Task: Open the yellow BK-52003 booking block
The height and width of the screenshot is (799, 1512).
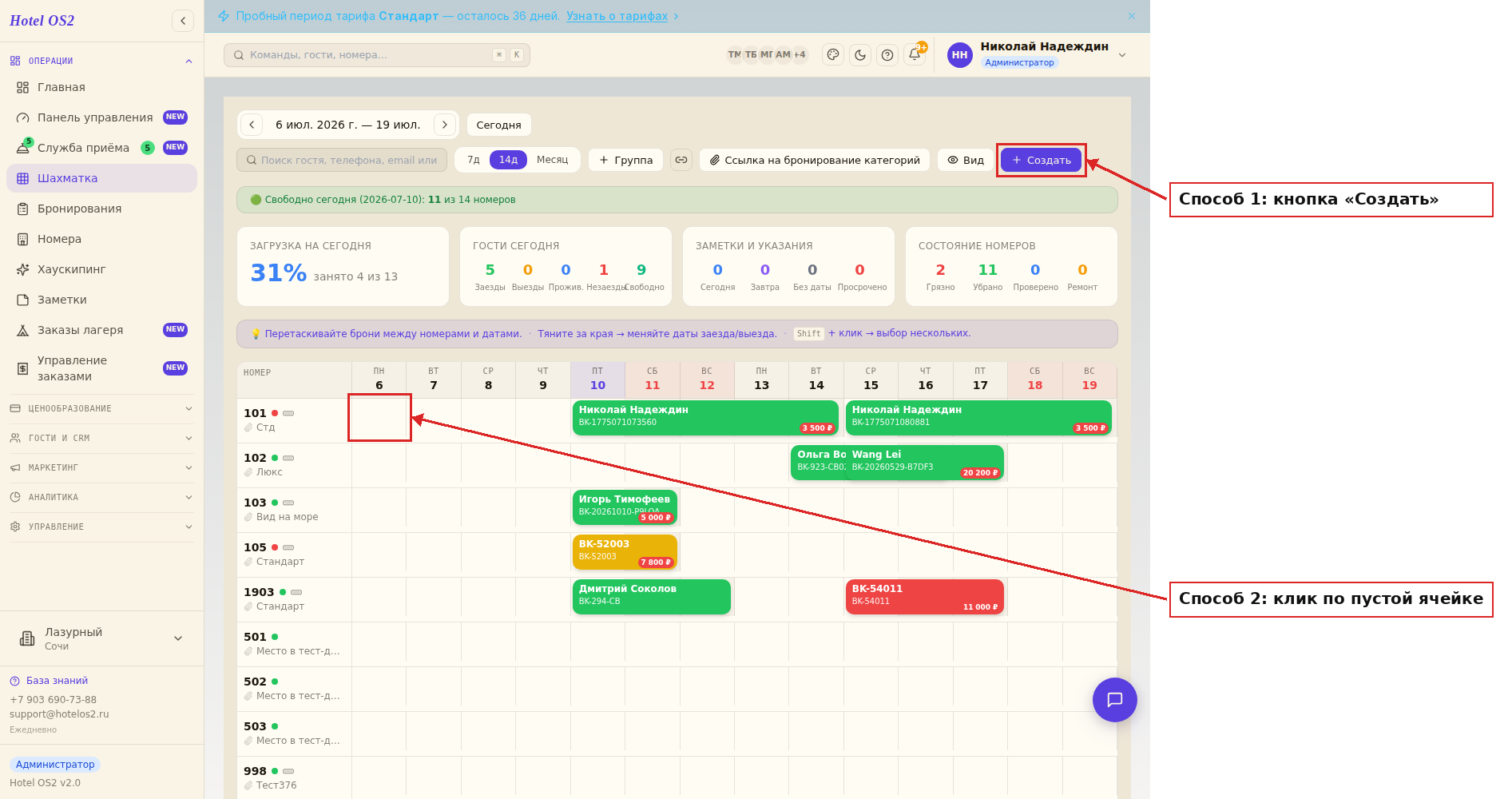Action: [625, 552]
